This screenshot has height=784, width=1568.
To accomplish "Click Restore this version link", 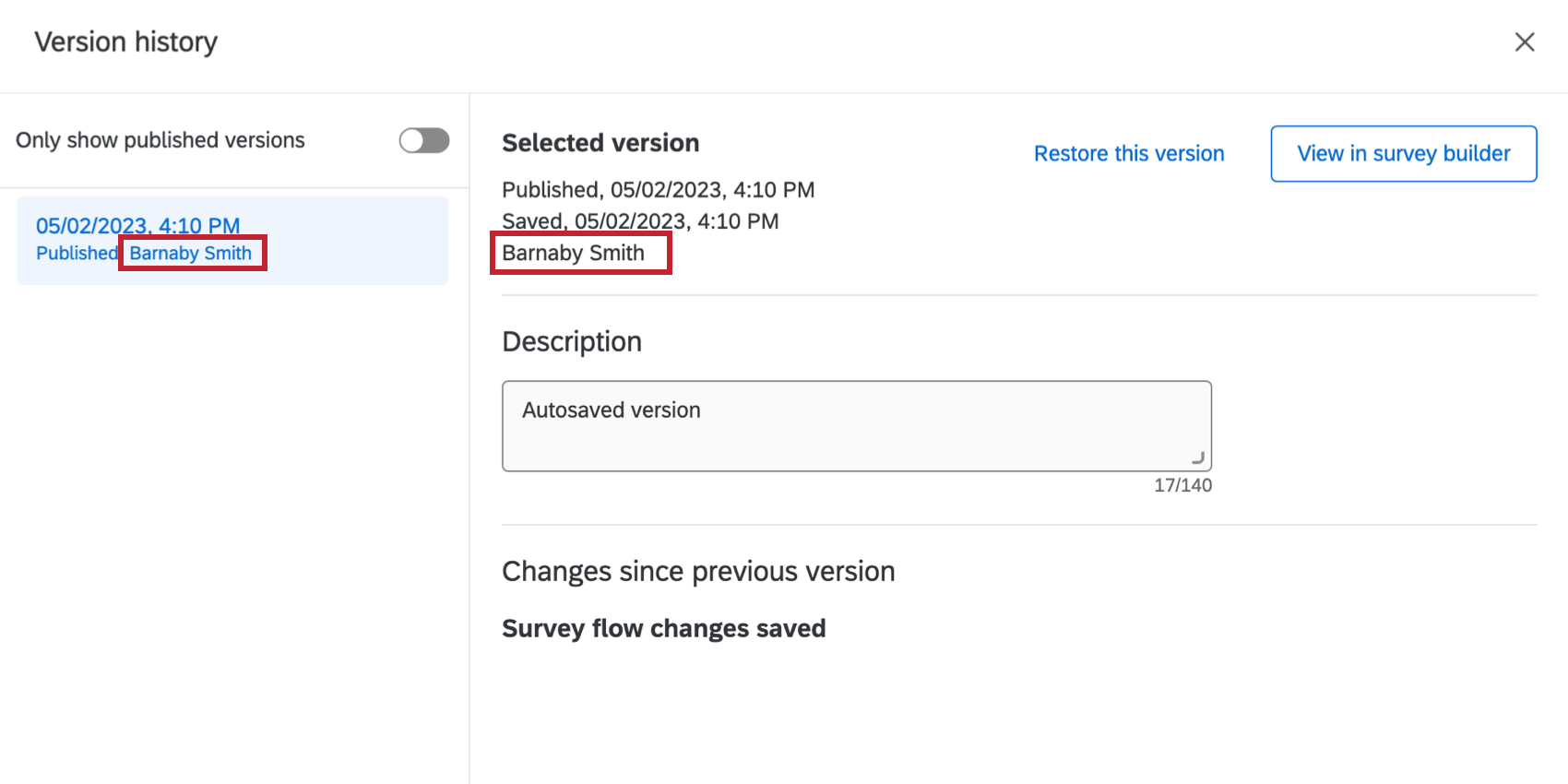I will [x=1129, y=154].
